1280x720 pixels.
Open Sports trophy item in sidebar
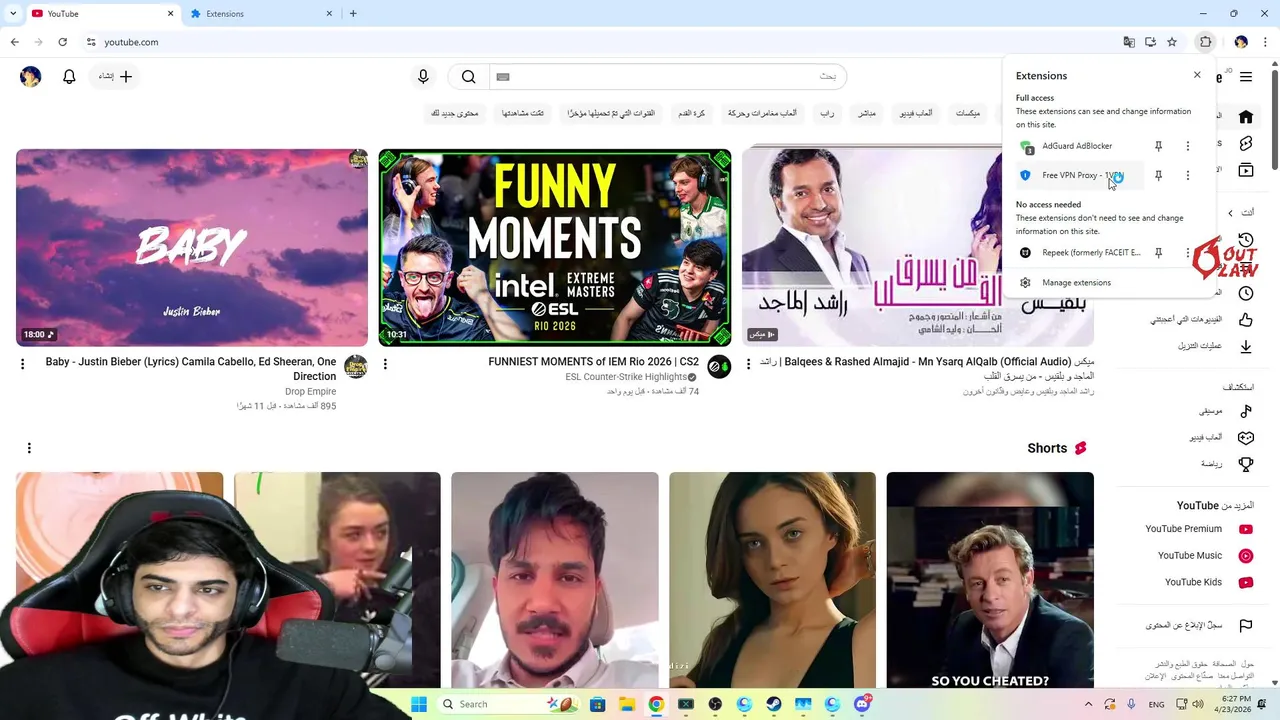(1226, 464)
